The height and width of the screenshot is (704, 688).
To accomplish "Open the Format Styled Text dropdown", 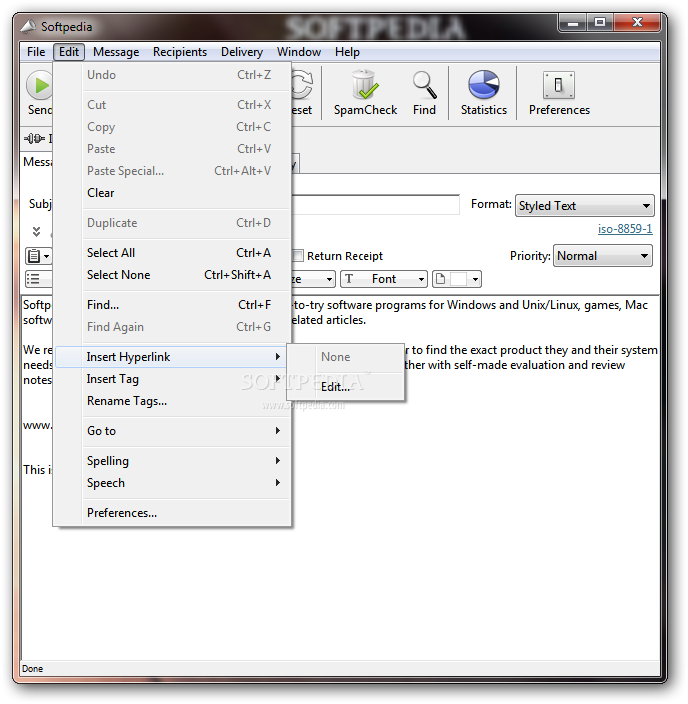I will coord(584,206).
